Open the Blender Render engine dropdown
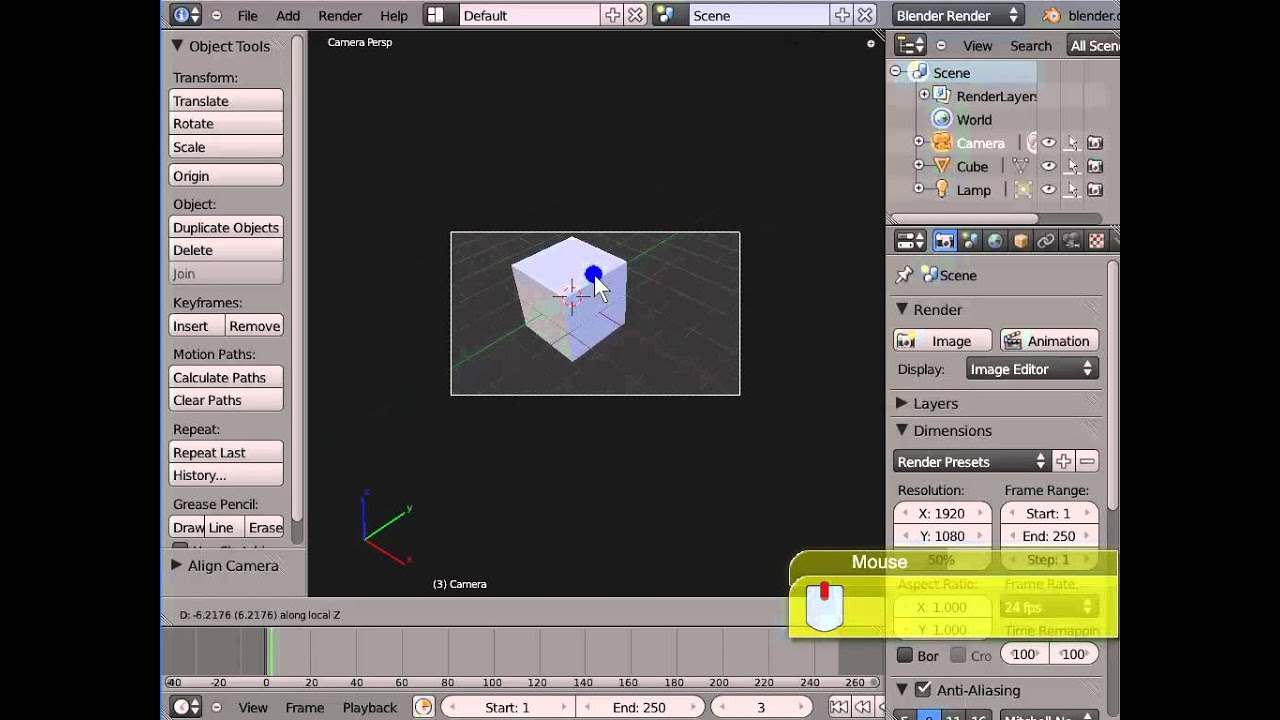This screenshot has height=720, width=1280. [957, 15]
